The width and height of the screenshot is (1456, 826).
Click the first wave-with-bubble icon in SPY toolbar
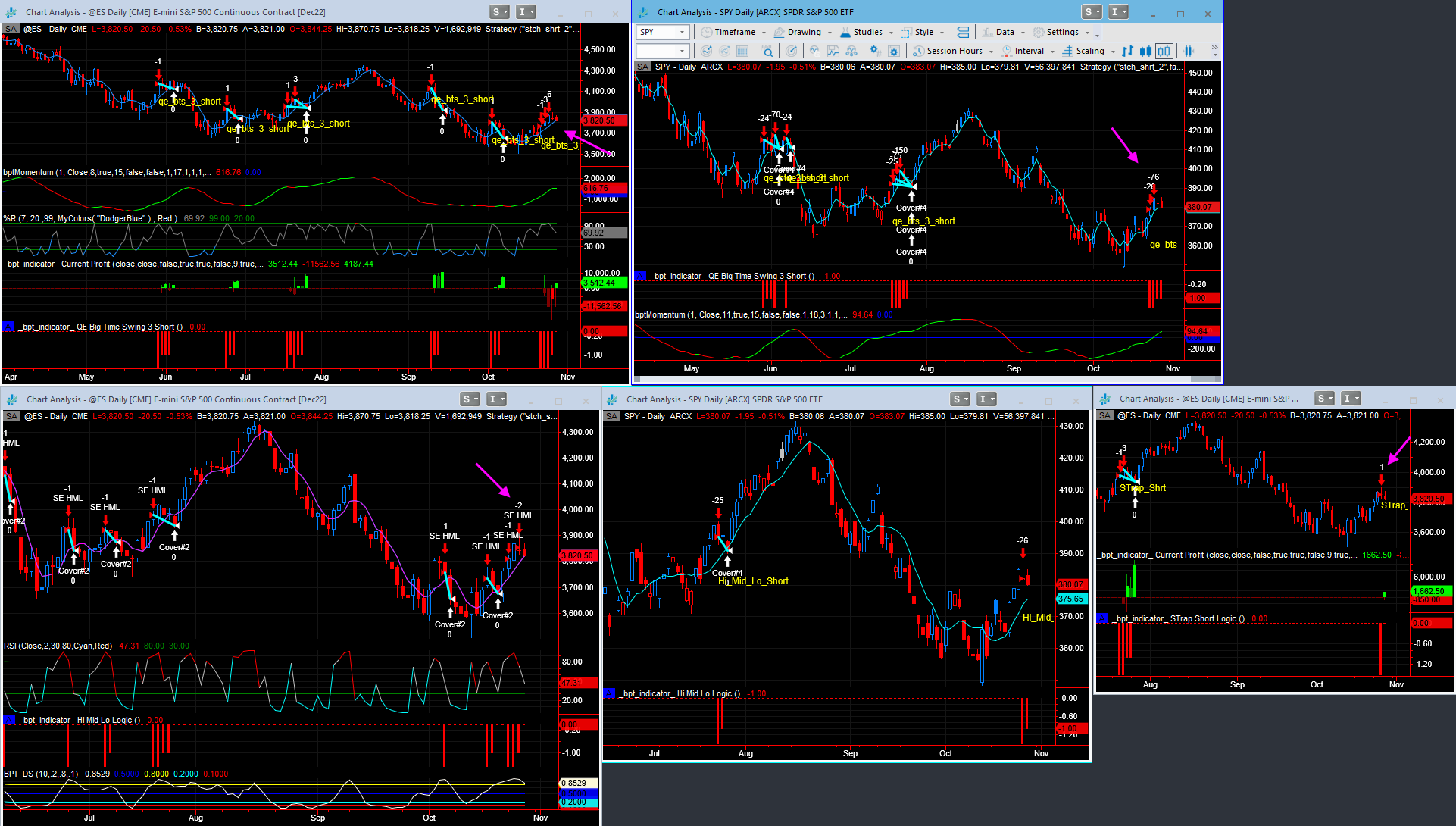point(815,51)
